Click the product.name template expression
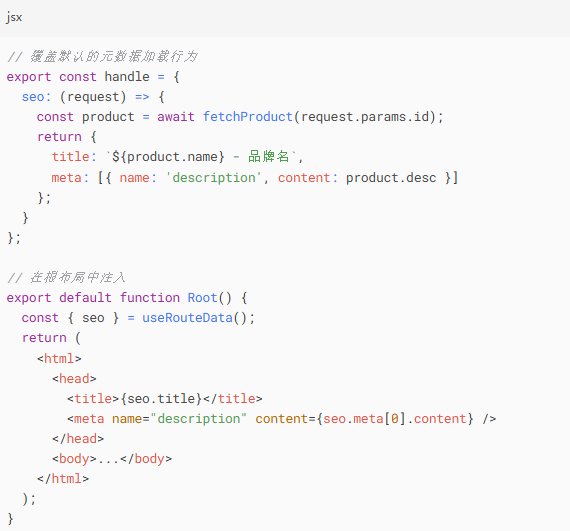The width and height of the screenshot is (570, 531). click(x=168, y=157)
